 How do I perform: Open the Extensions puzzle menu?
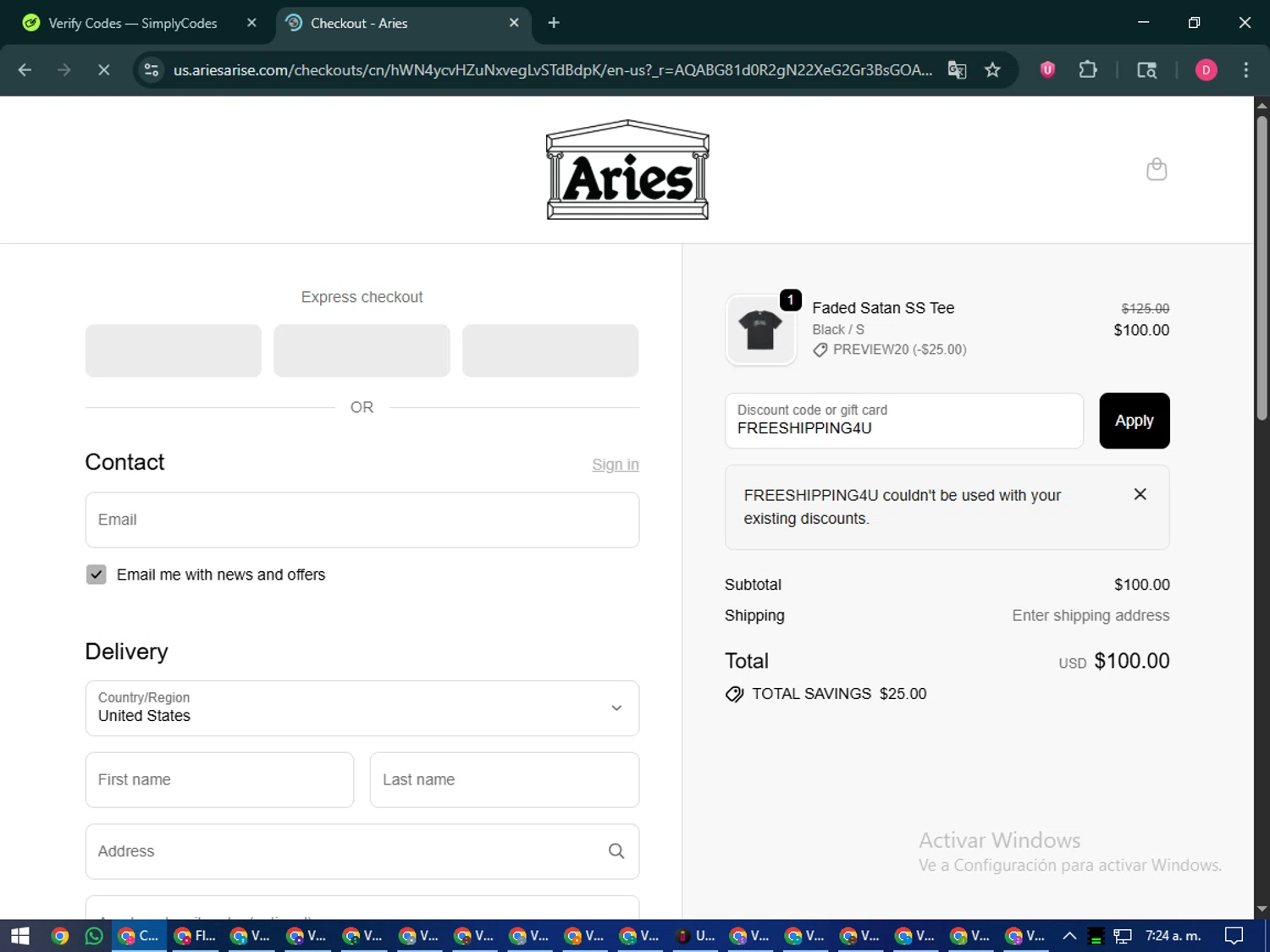(x=1088, y=70)
